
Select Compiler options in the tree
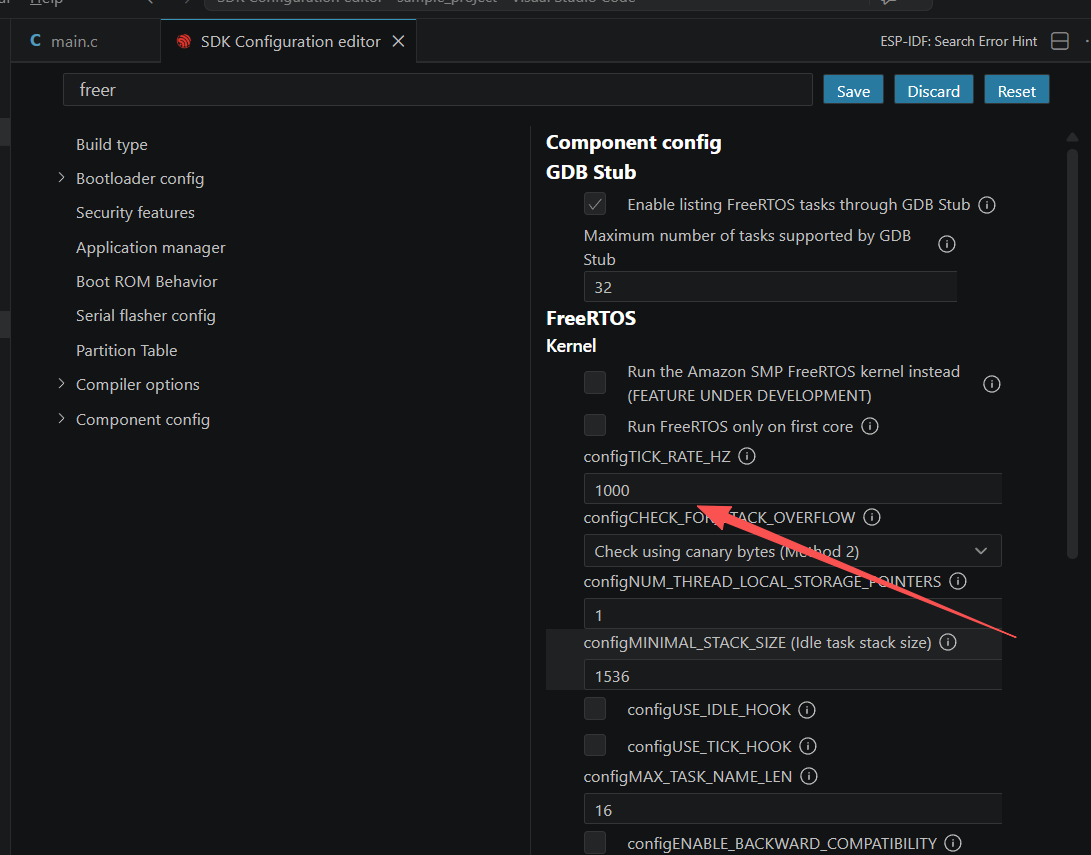(138, 384)
